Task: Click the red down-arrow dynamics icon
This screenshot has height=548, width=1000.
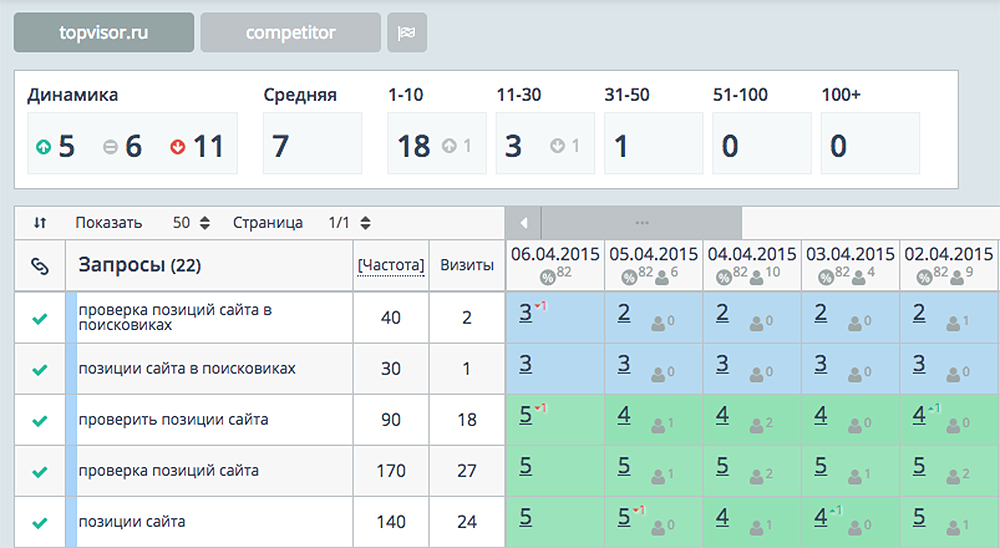Action: tap(178, 147)
